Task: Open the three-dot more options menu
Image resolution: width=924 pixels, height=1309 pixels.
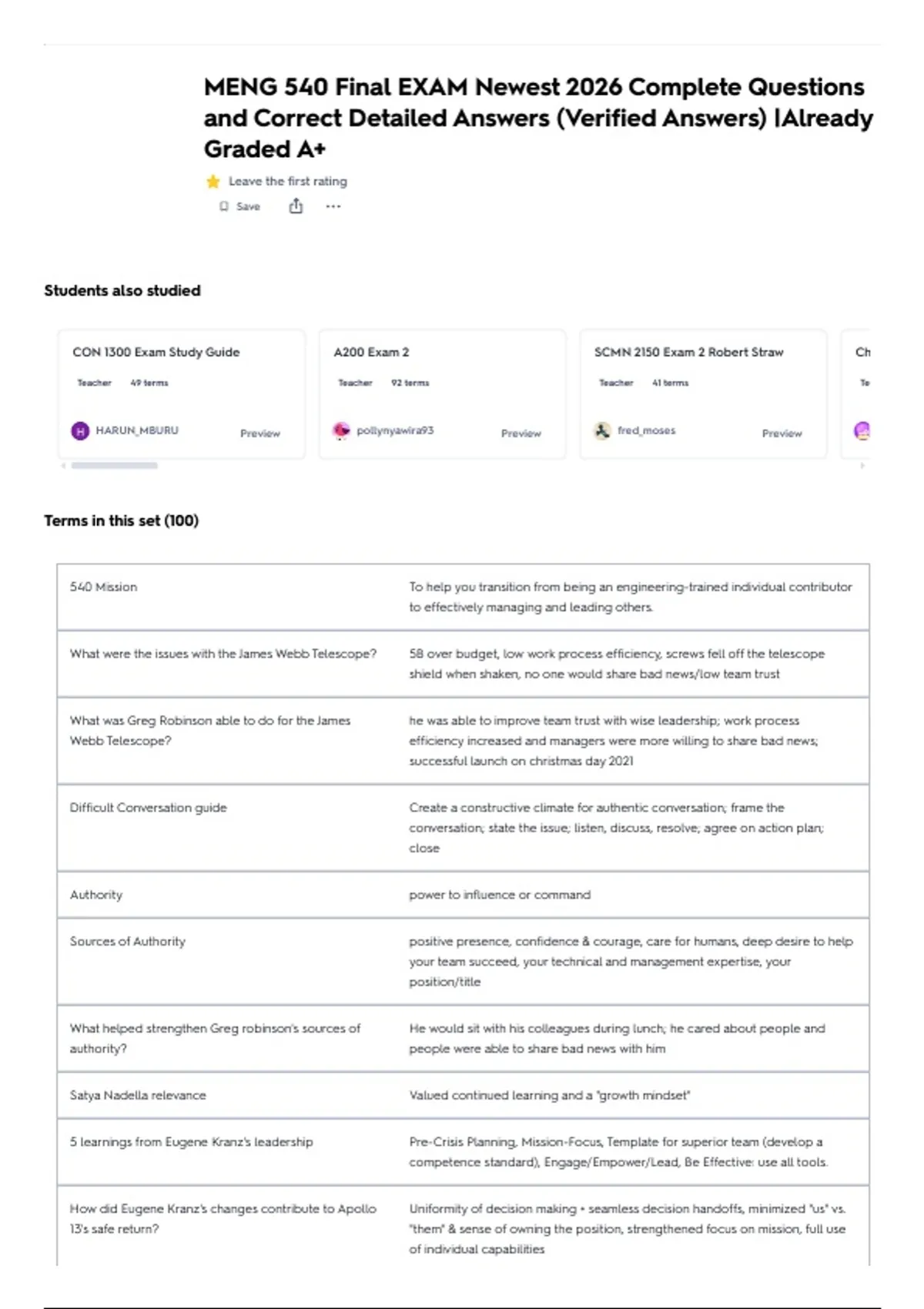Action: coord(333,206)
